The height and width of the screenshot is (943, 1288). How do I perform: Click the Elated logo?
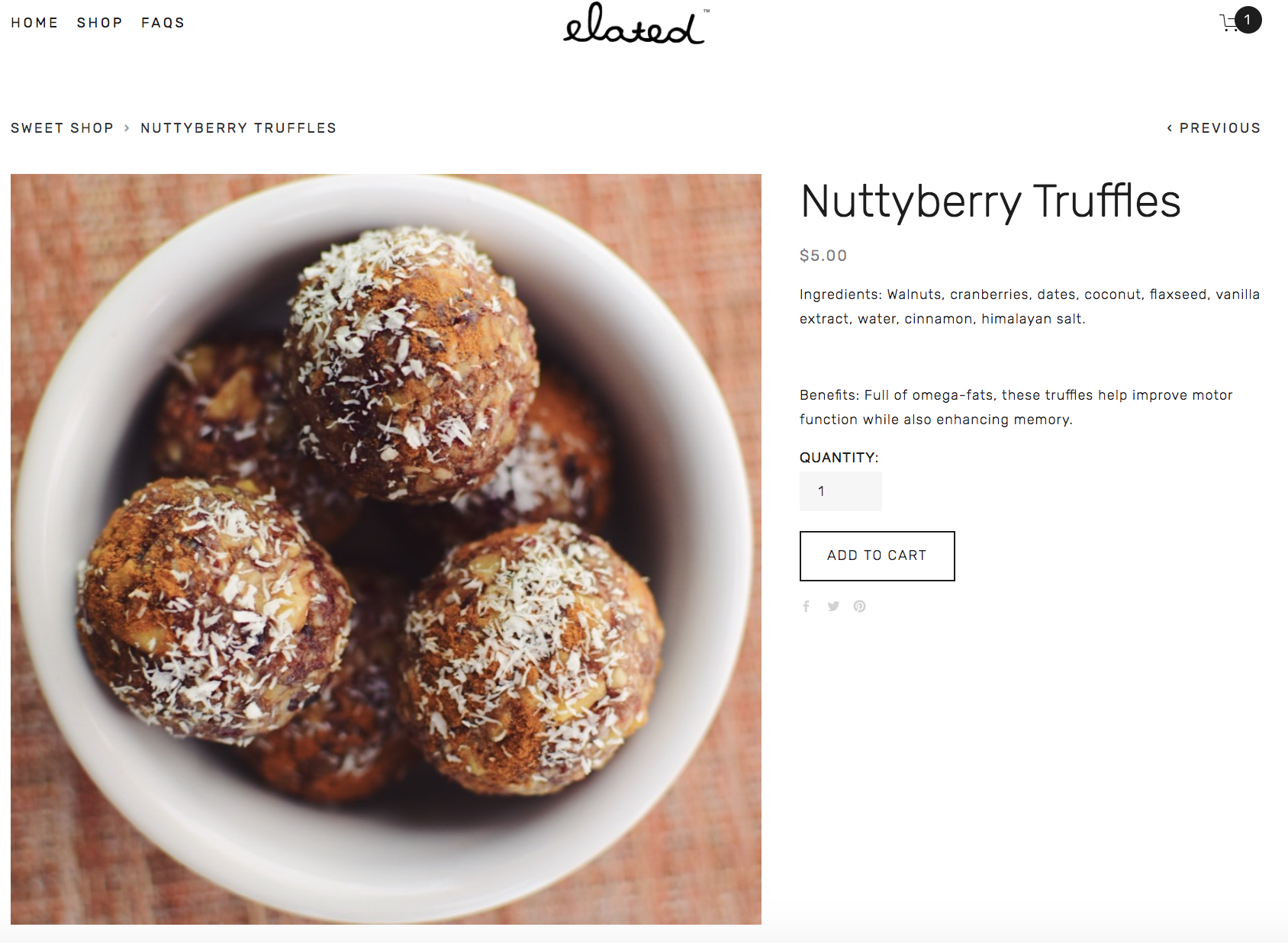pos(636,24)
